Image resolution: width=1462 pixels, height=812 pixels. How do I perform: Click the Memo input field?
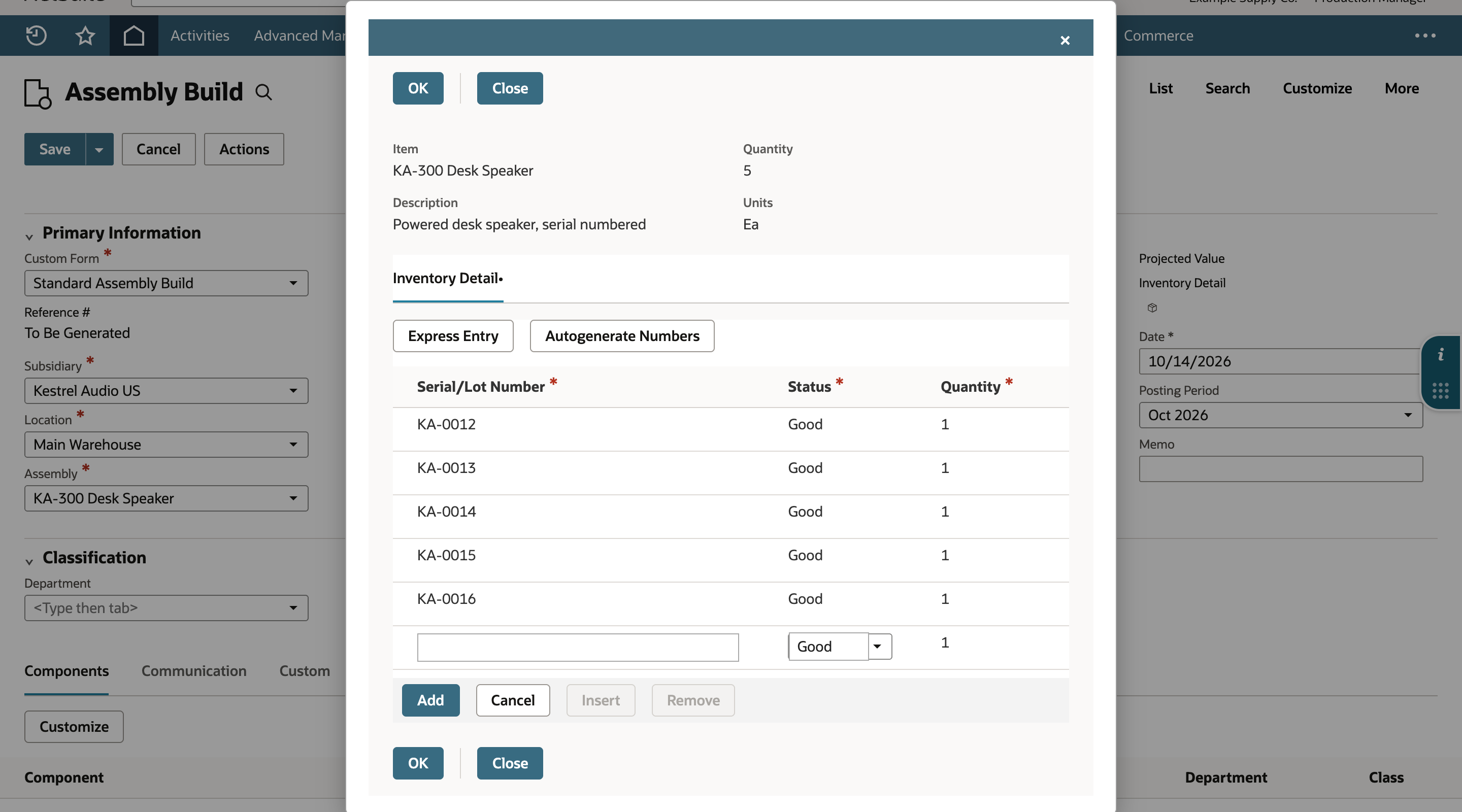(x=1280, y=469)
